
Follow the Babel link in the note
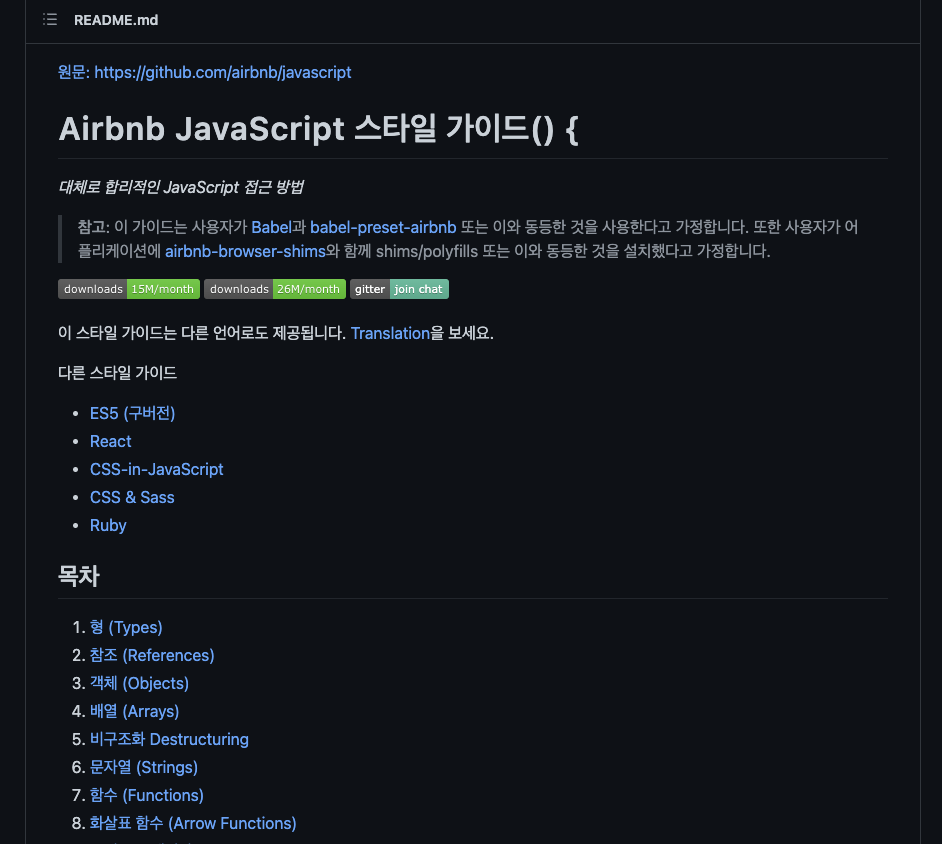point(271,227)
